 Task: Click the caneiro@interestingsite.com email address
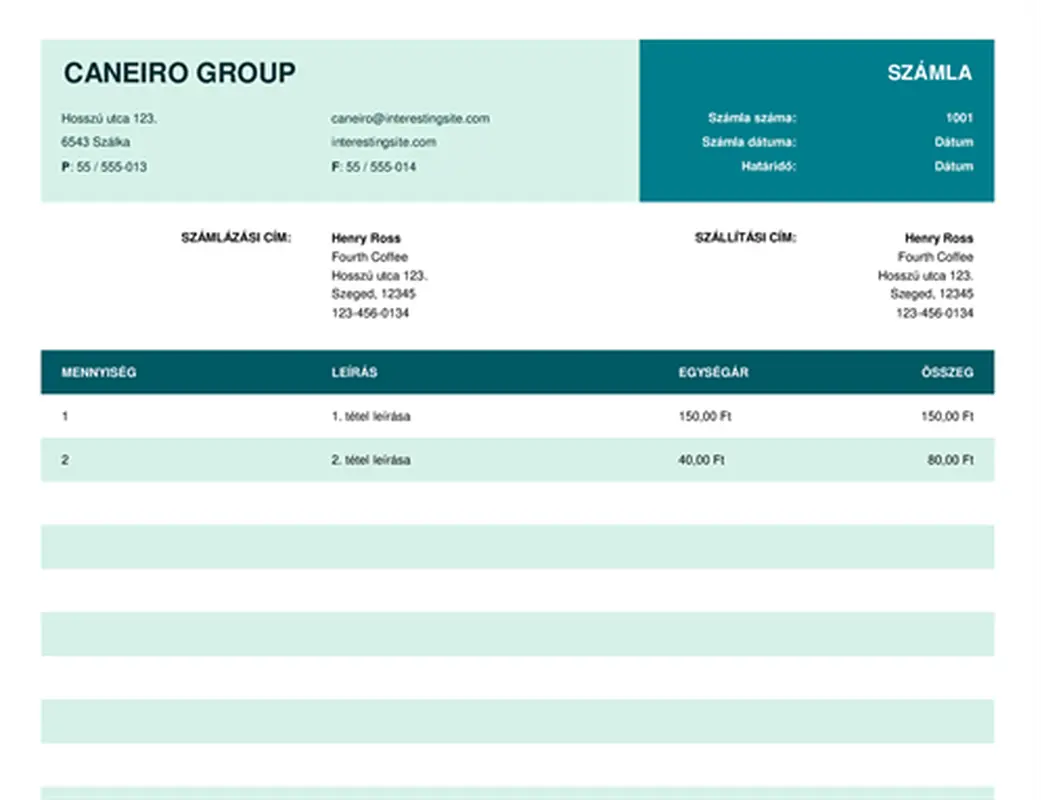(x=410, y=118)
